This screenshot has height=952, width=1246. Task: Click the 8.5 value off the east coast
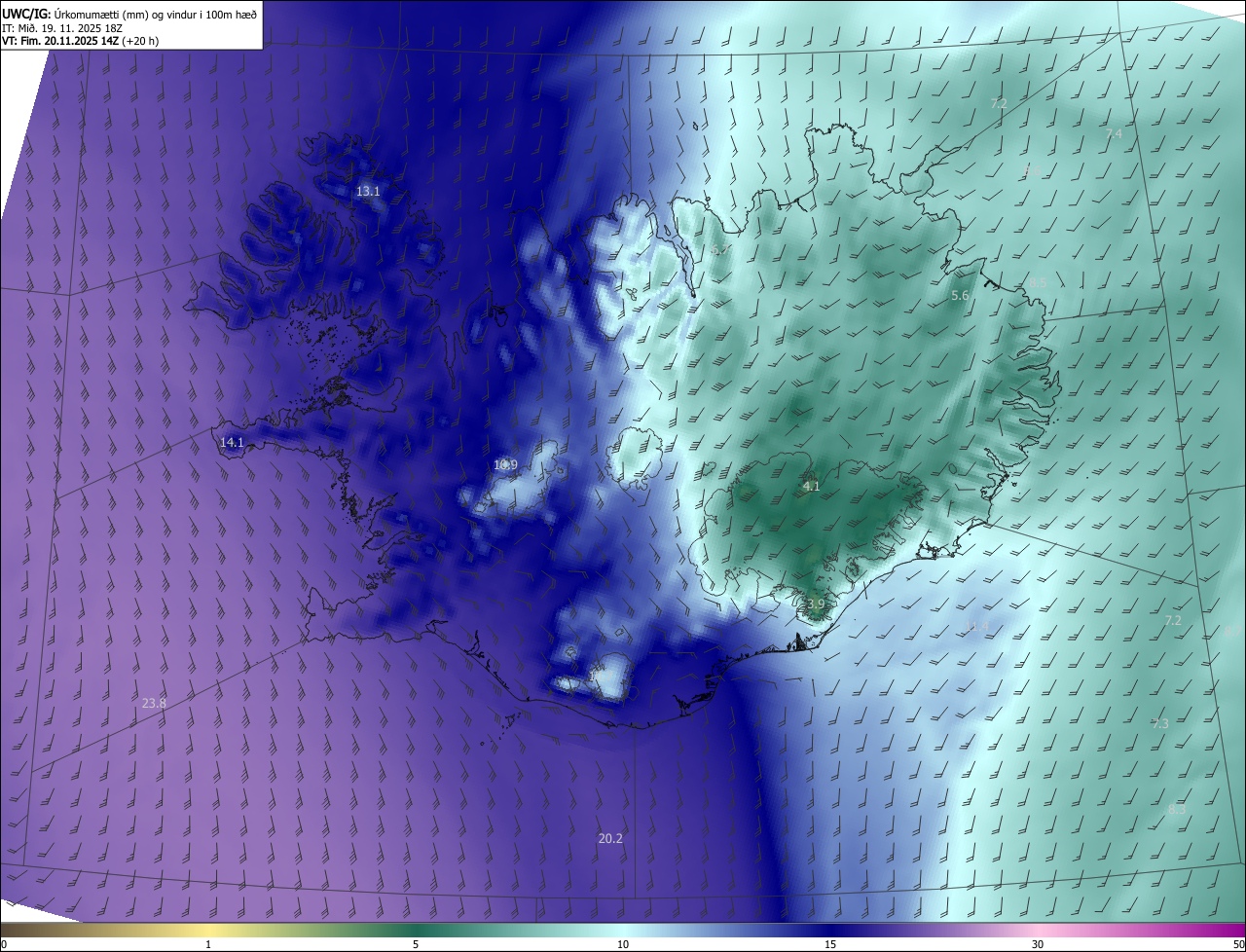pos(1038,282)
